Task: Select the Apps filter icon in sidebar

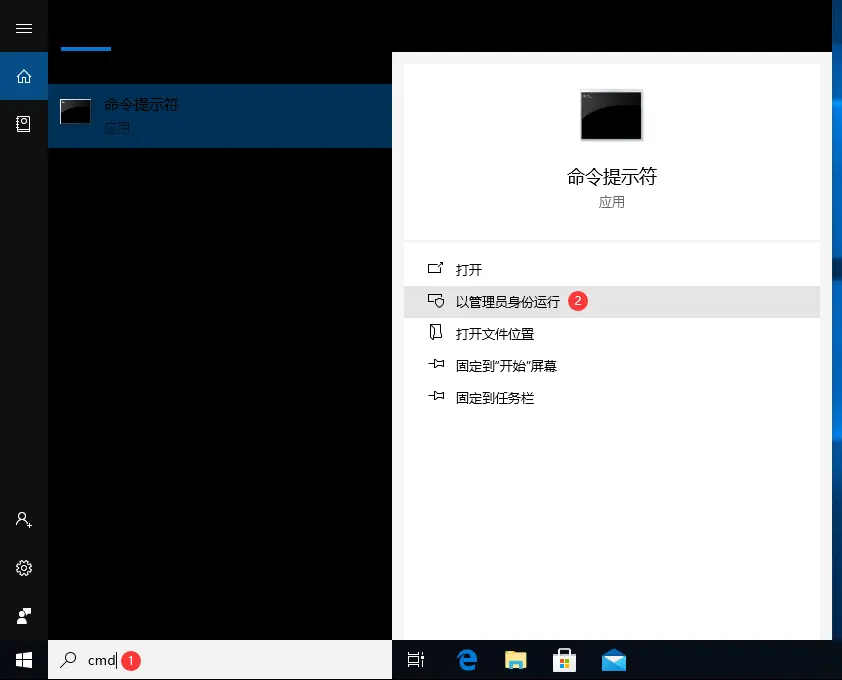Action: click(24, 124)
